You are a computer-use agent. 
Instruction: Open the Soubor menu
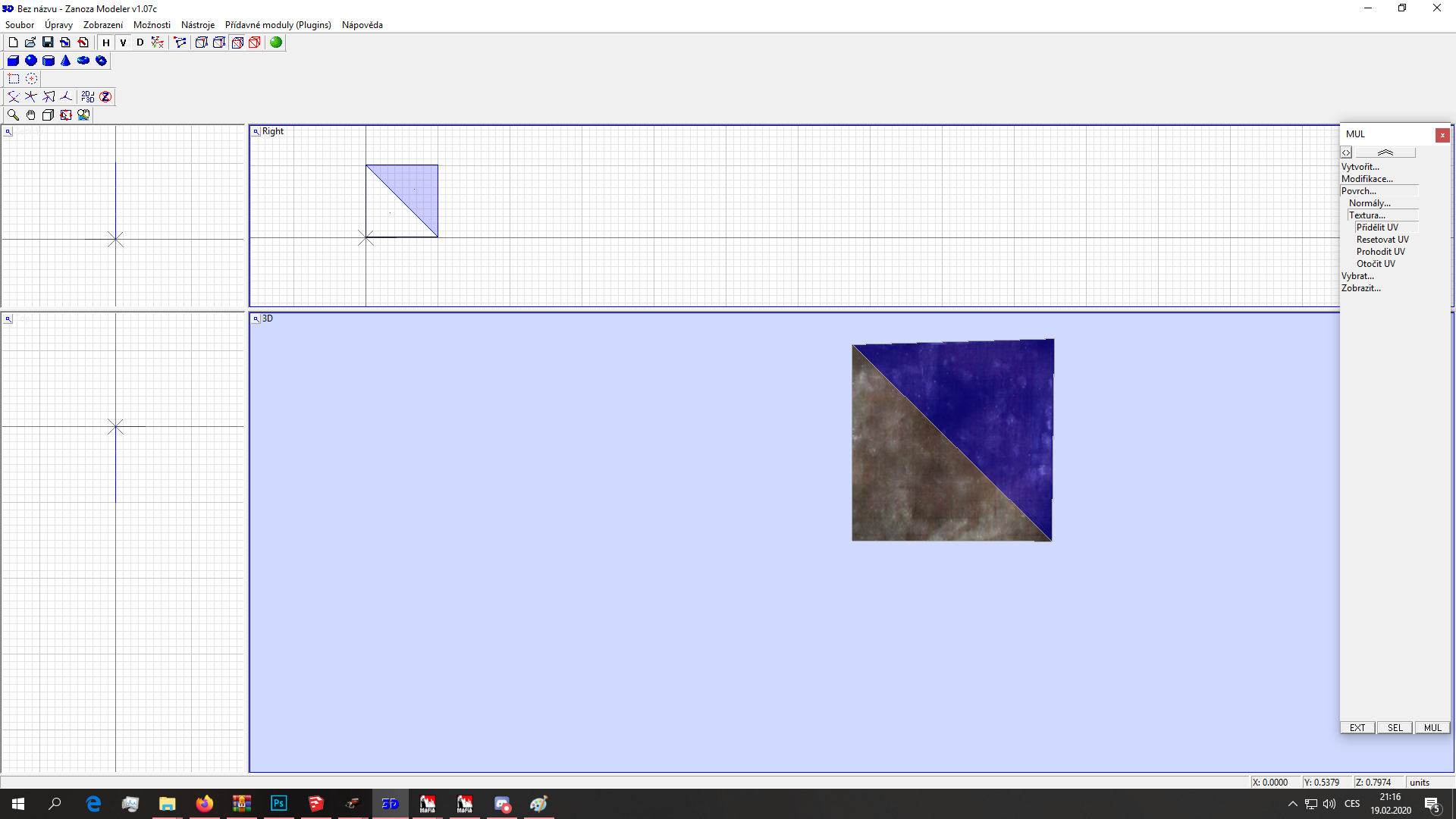click(20, 25)
